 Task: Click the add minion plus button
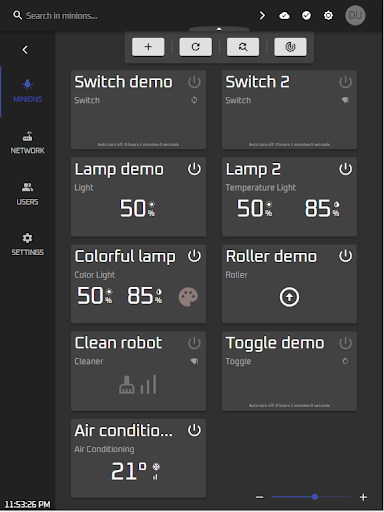tap(148, 47)
